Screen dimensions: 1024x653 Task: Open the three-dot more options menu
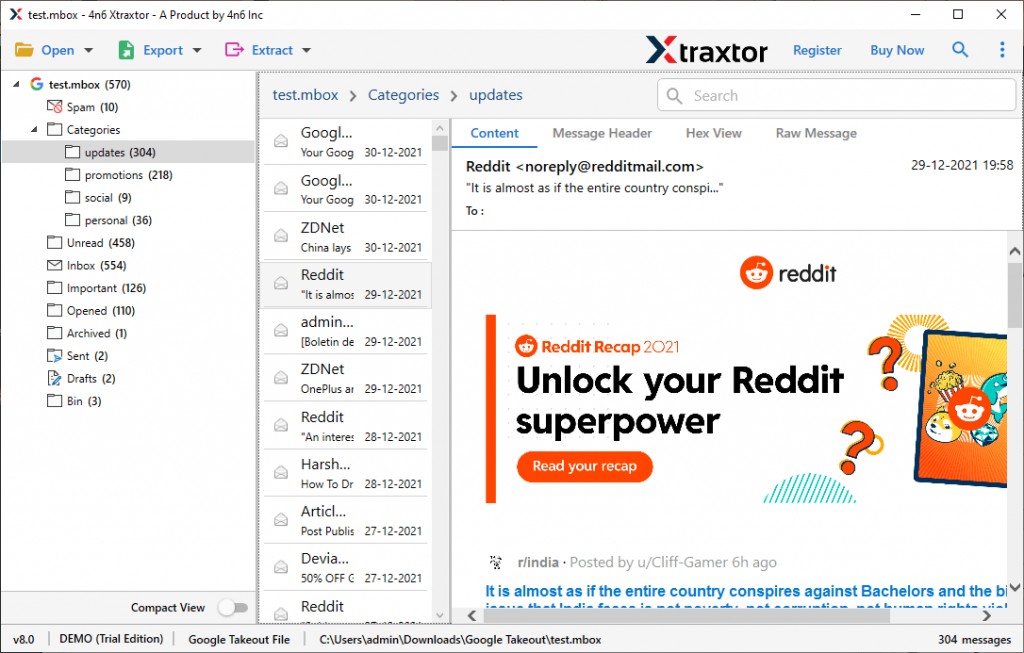[1002, 50]
